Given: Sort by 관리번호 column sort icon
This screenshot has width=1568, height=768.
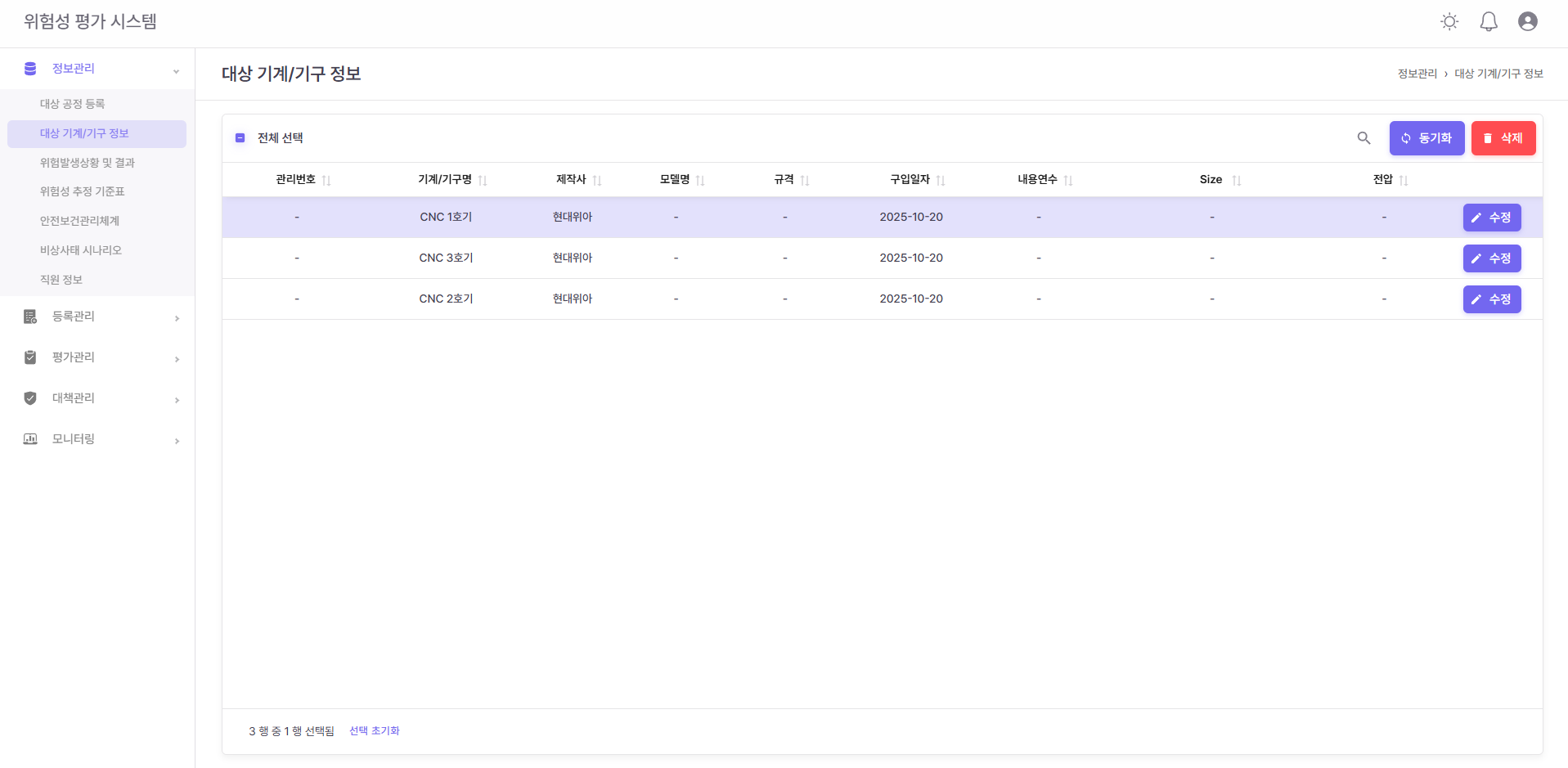Looking at the screenshot, I should 326,181.
